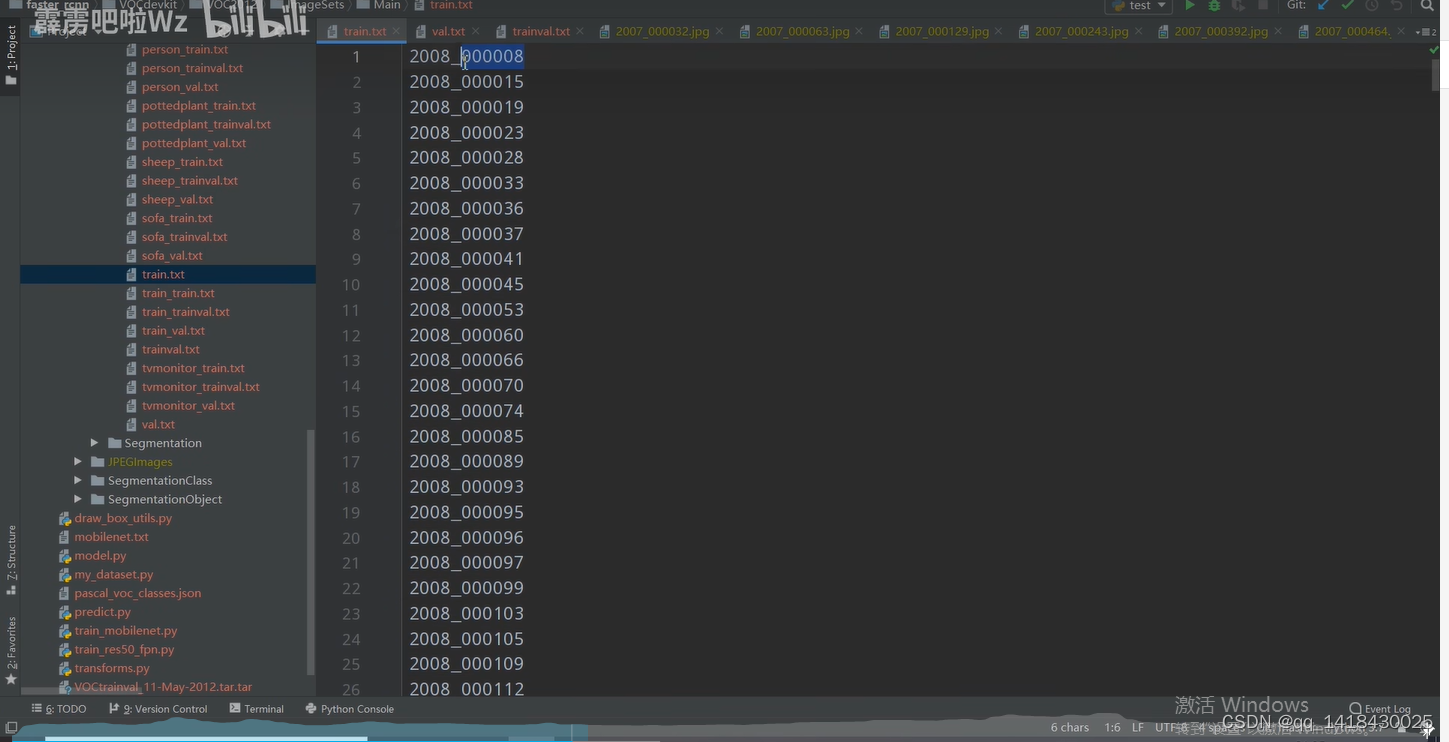Expand the SegmentationClass folder

(x=78, y=481)
